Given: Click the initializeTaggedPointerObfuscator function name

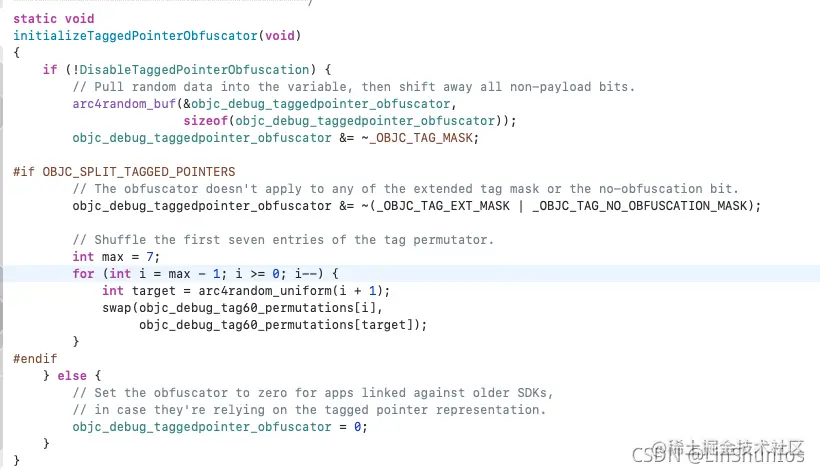Looking at the screenshot, I should tap(135, 36).
